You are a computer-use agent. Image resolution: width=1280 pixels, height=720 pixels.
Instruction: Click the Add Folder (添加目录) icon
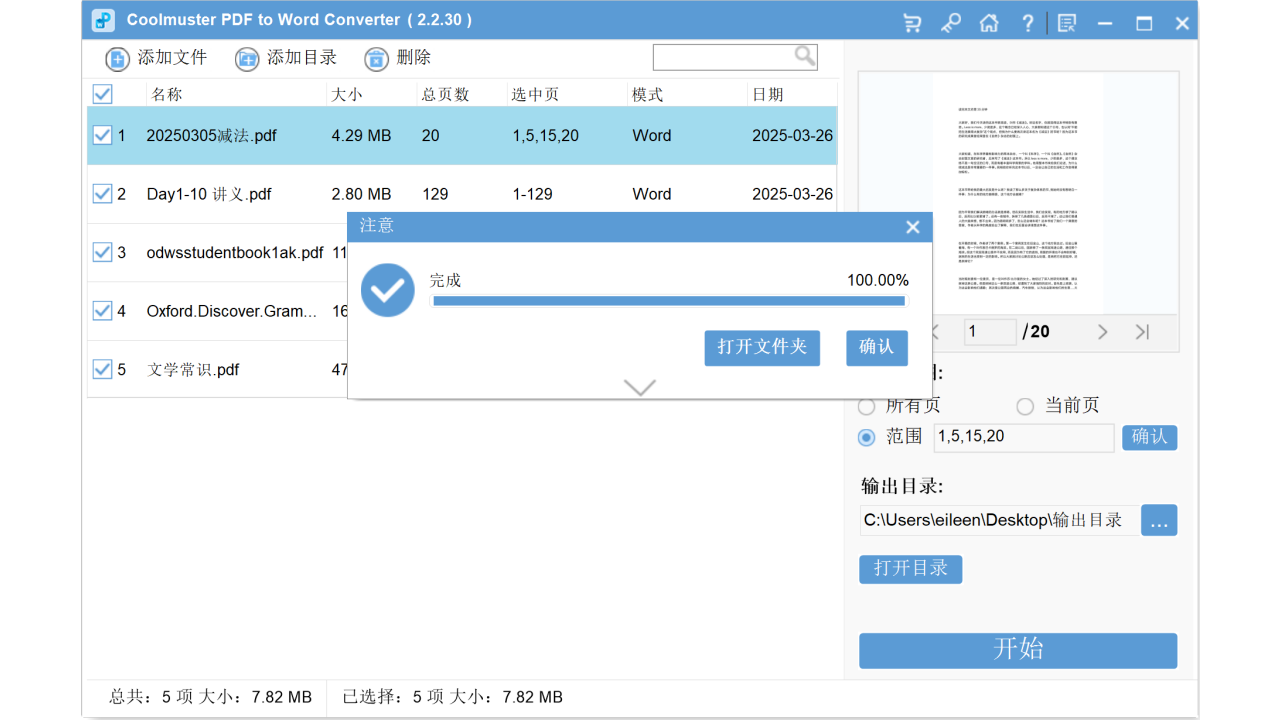pos(246,58)
